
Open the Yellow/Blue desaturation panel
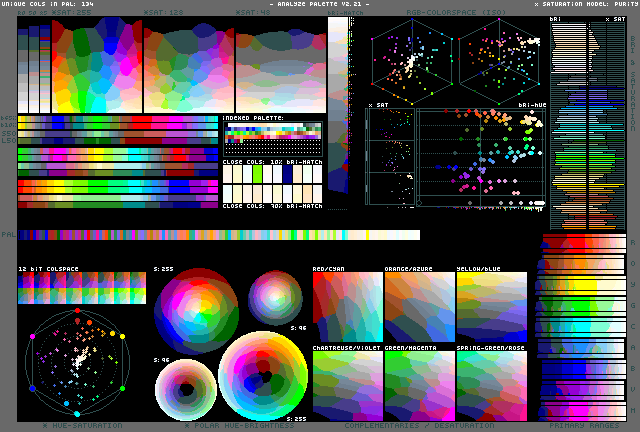point(491,307)
